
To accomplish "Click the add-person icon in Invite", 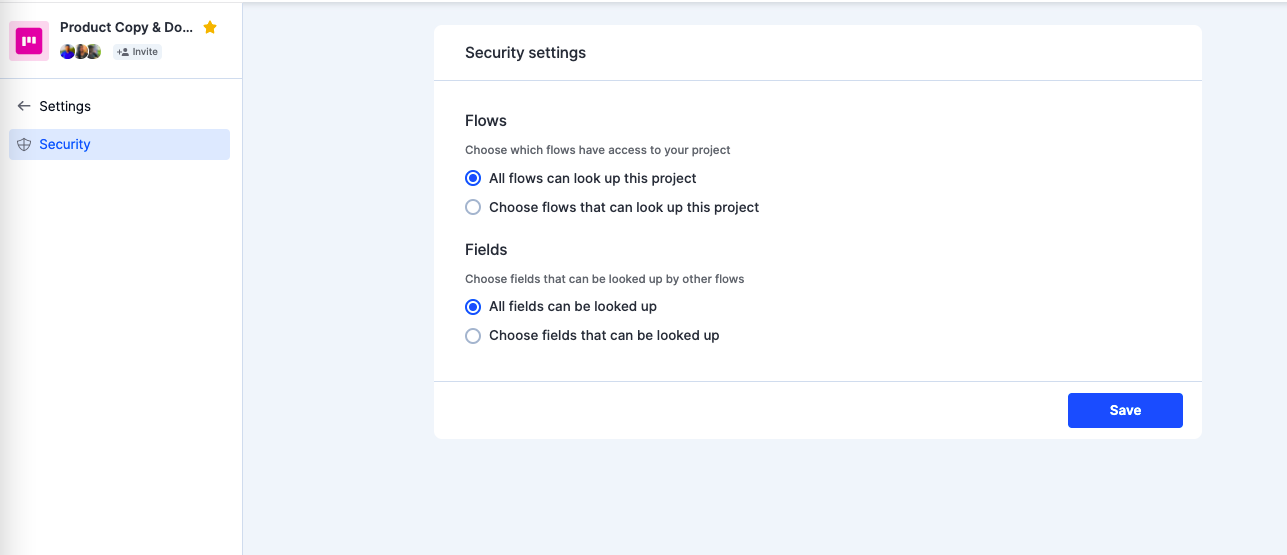I will point(123,52).
